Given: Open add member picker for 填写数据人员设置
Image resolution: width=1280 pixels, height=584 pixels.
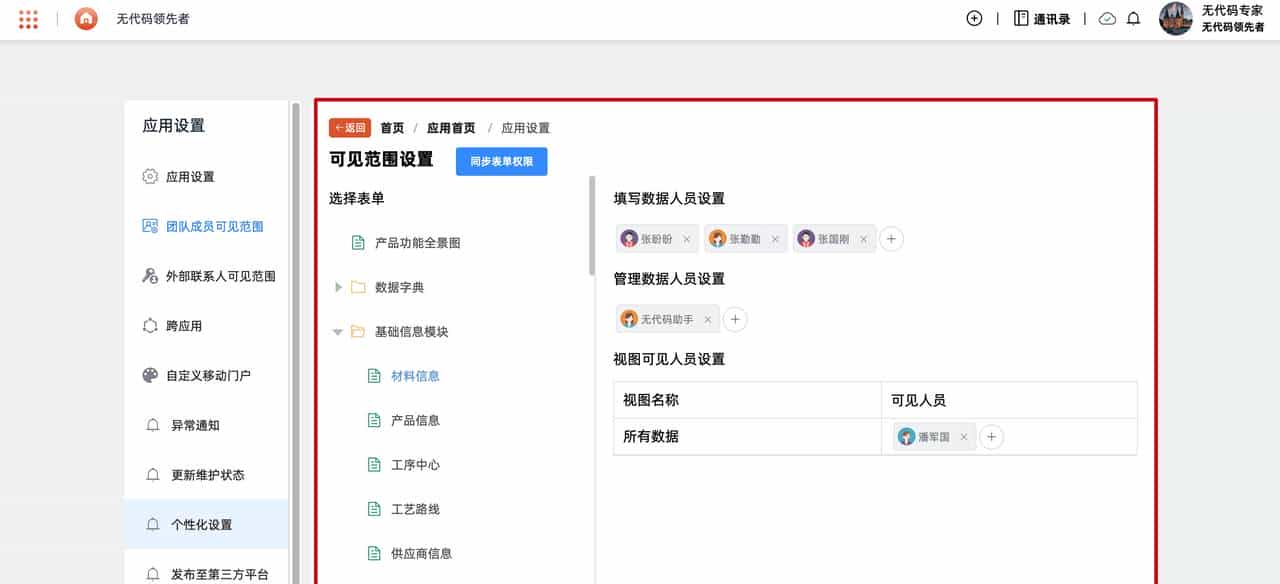Looking at the screenshot, I should pos(891,238).
